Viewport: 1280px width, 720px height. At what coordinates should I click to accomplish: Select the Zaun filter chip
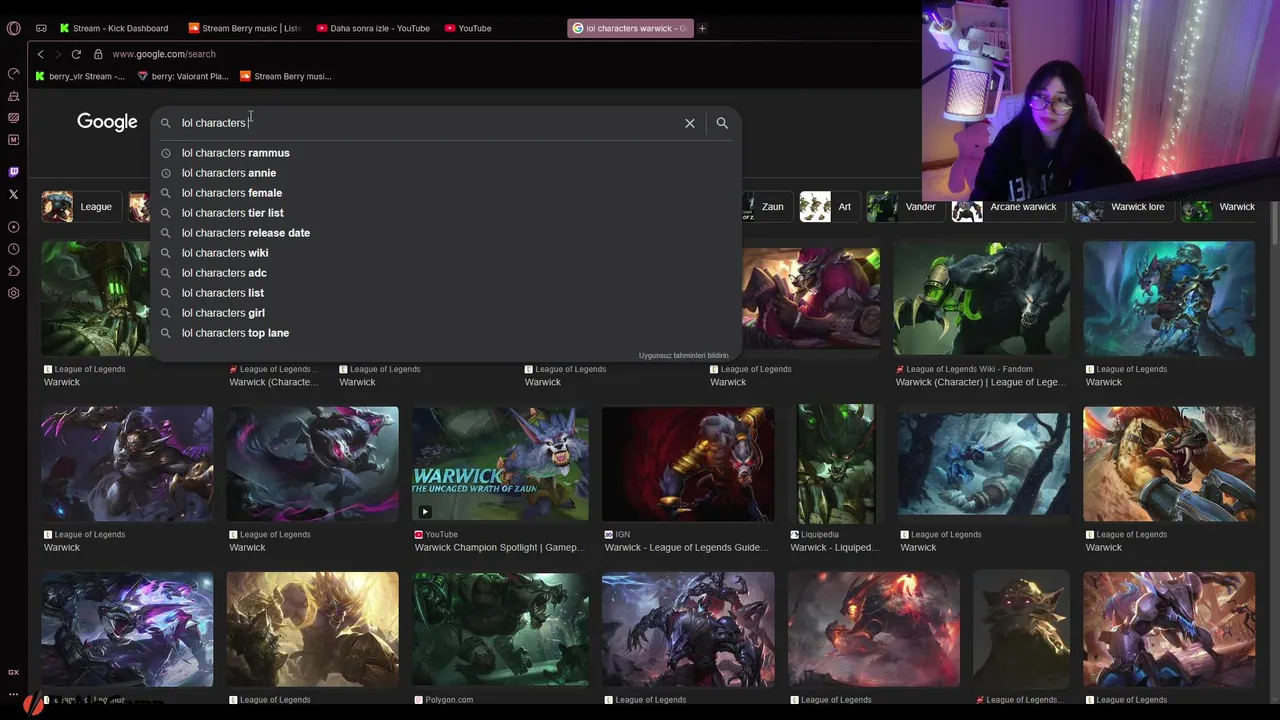pyautogui.click(x=767, y=207)
